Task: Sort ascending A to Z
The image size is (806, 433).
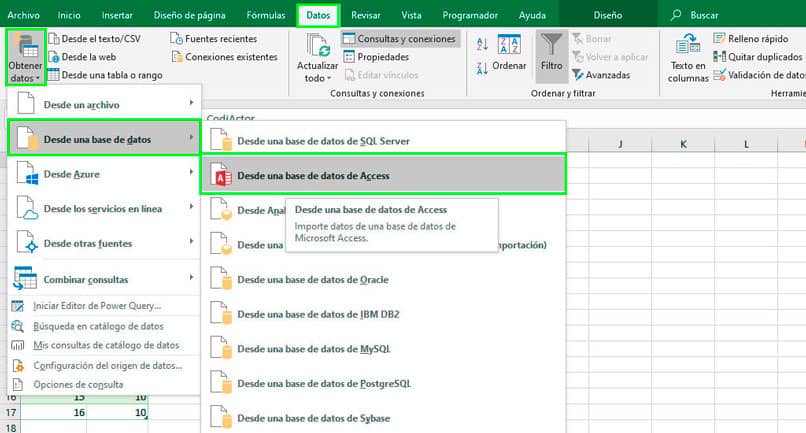Action: coord(482,44)
